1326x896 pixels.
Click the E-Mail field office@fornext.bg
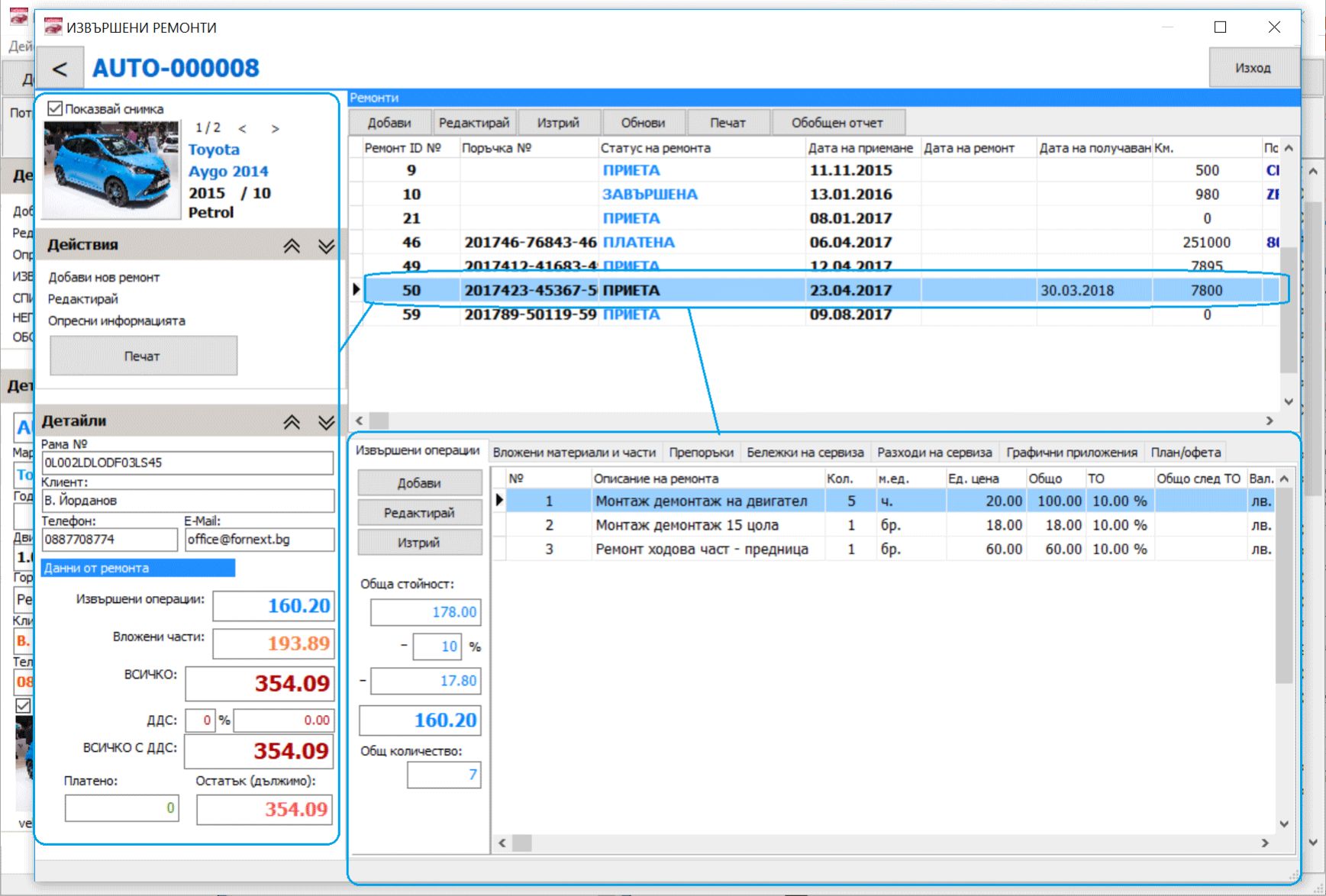260,539
